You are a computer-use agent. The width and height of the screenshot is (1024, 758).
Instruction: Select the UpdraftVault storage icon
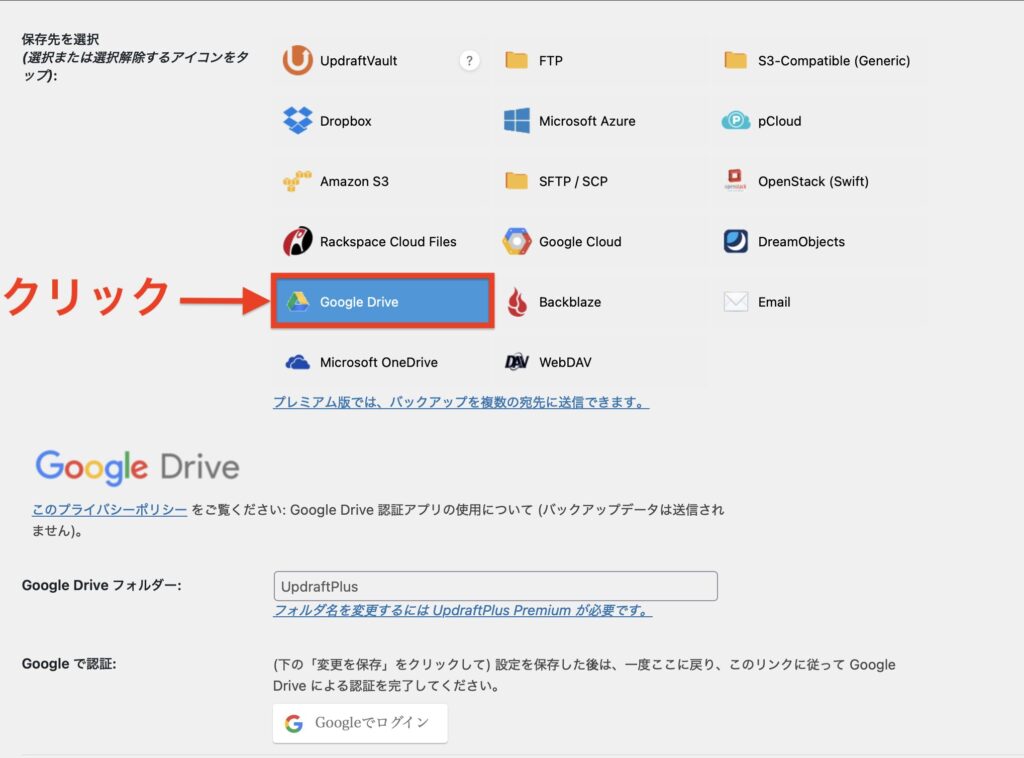[298, 61]
